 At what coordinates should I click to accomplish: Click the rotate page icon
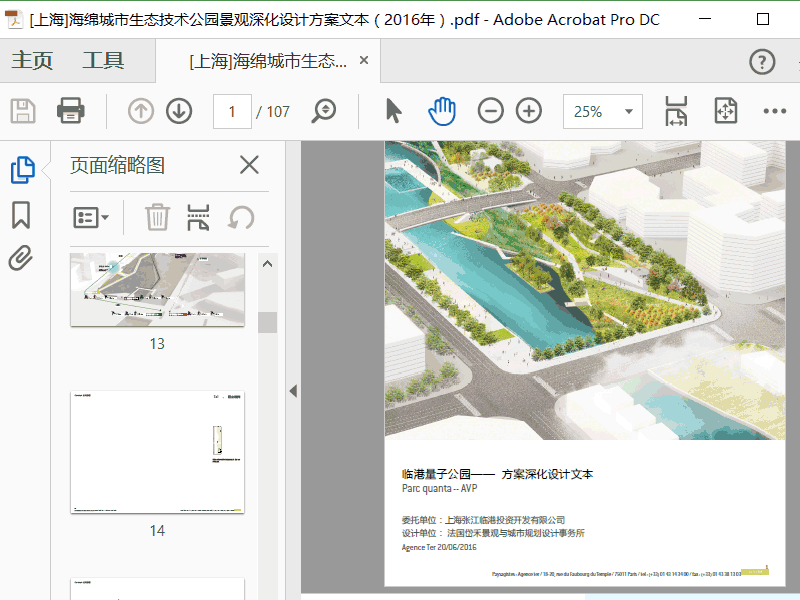pos(241,218)
